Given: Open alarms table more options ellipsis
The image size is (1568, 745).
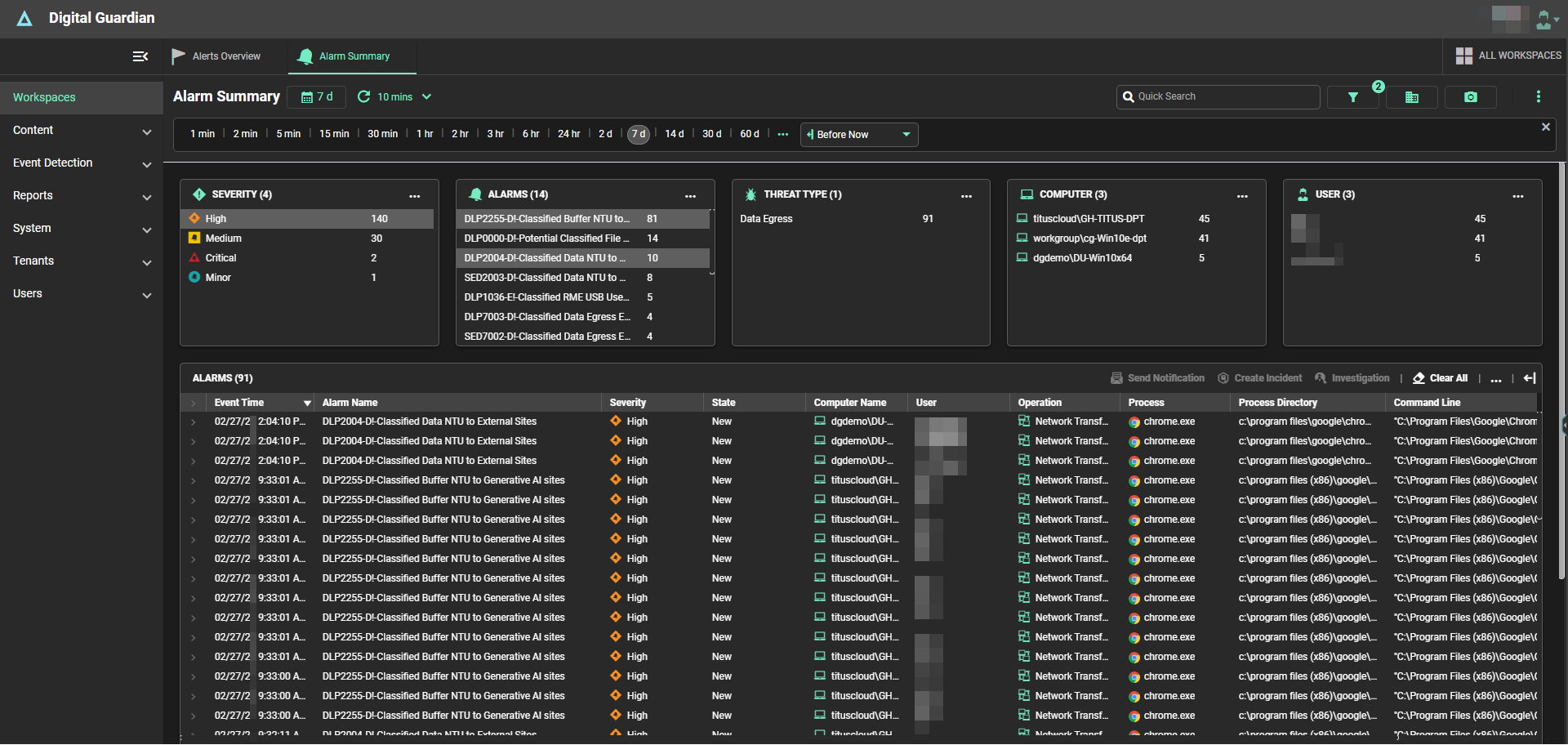Looking at the screenshot, I should click(1496, 379).
